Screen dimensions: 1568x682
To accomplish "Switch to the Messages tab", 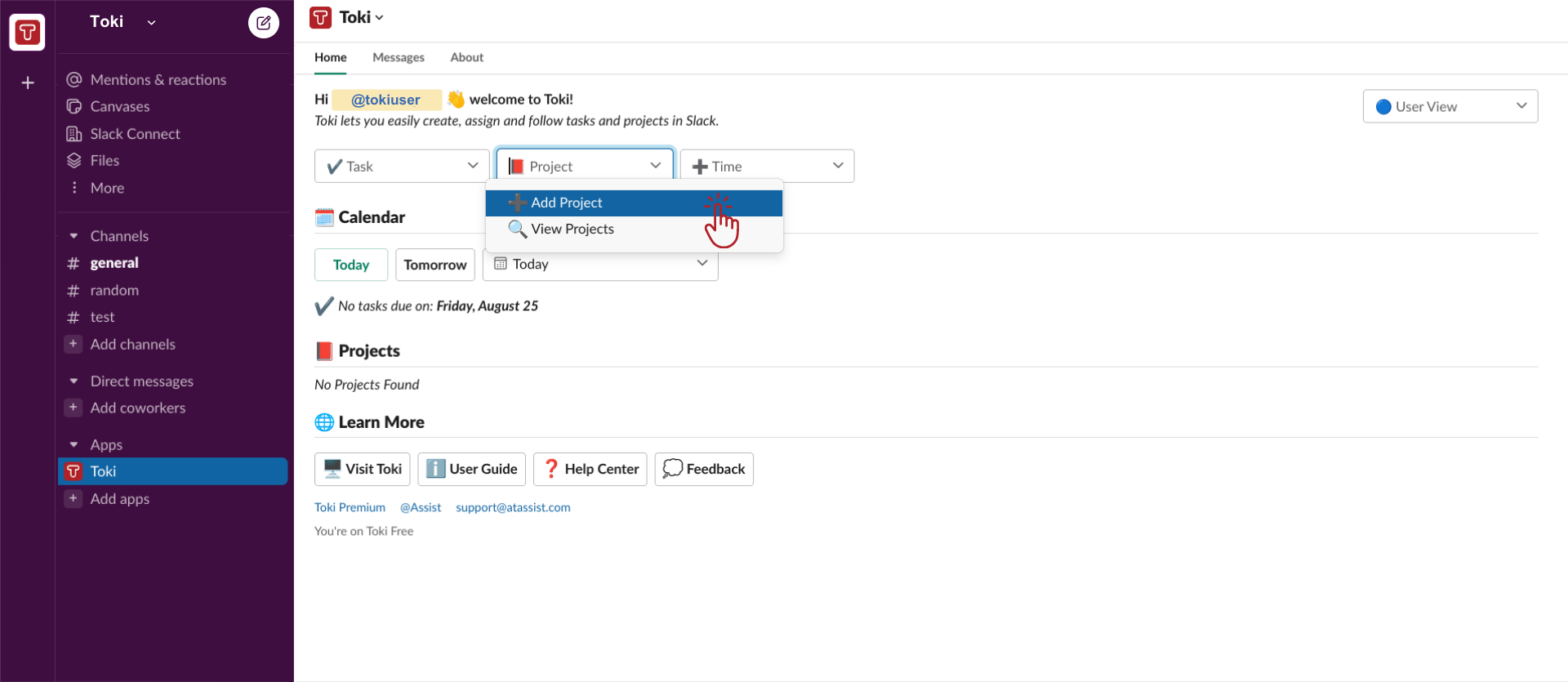I will click(x=399, y=57).
